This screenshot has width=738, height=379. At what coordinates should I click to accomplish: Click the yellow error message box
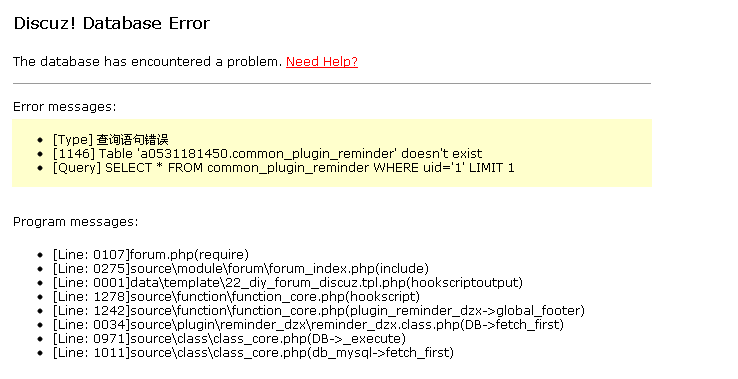click(332, 153)
